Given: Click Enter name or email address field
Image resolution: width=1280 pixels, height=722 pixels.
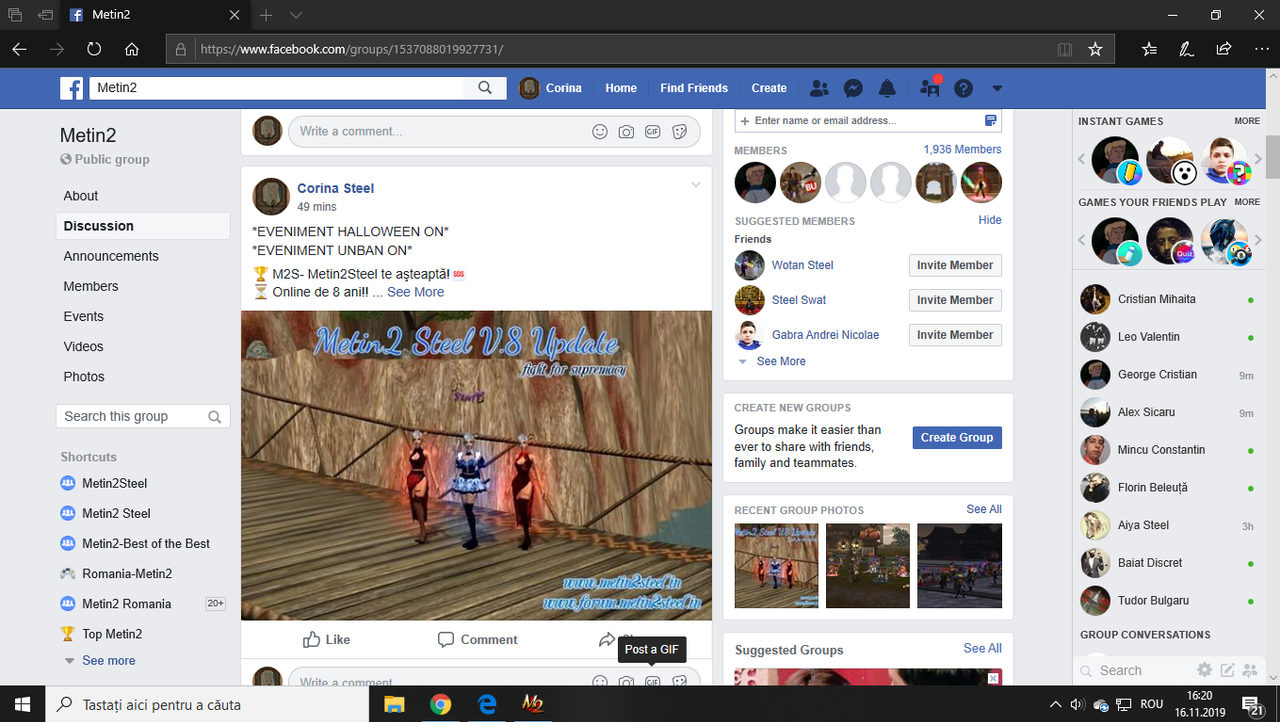Looking at the screenshot, I should 867,120.
